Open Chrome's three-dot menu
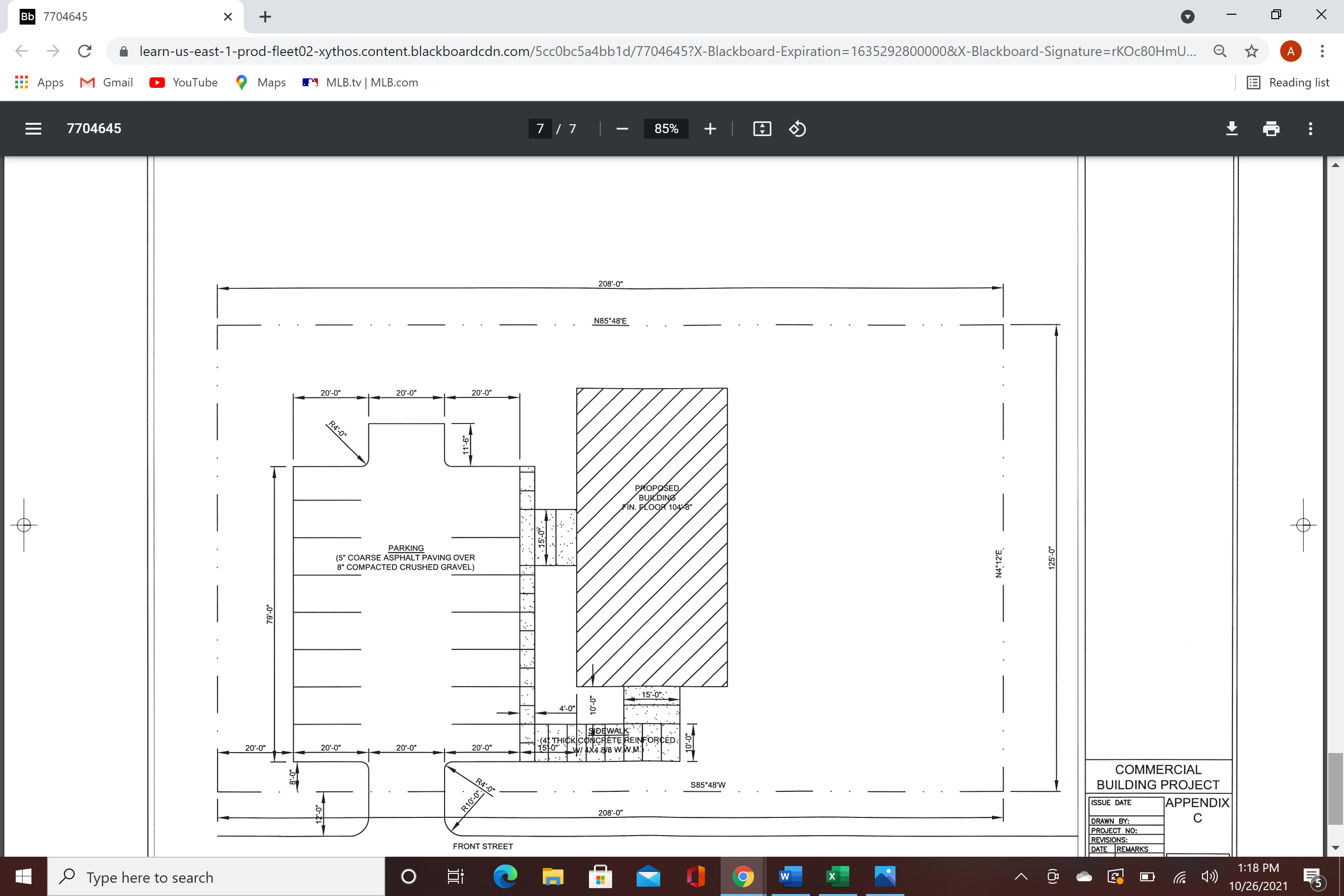The image size is (1344, 896). (1322, 51)
